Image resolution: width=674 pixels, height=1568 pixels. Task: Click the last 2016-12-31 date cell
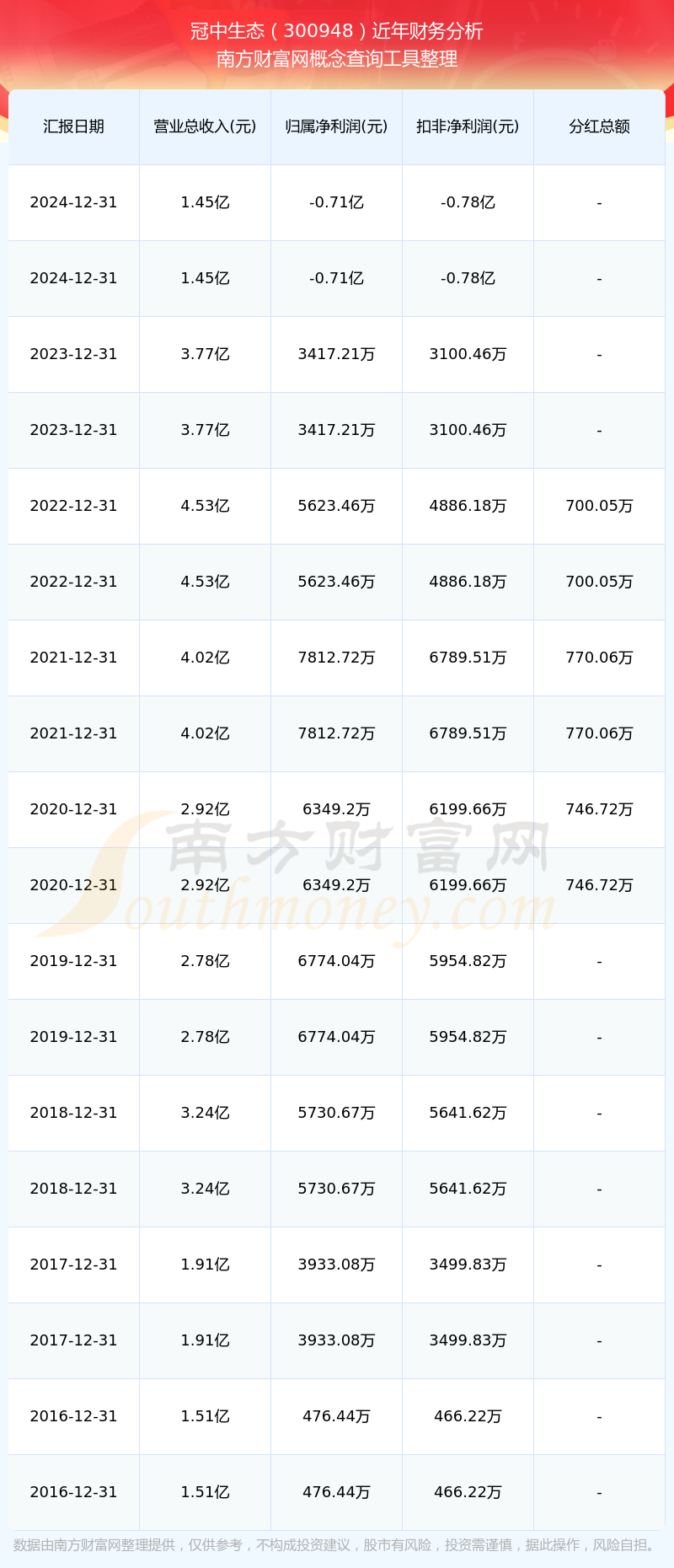pos(73,1492)
